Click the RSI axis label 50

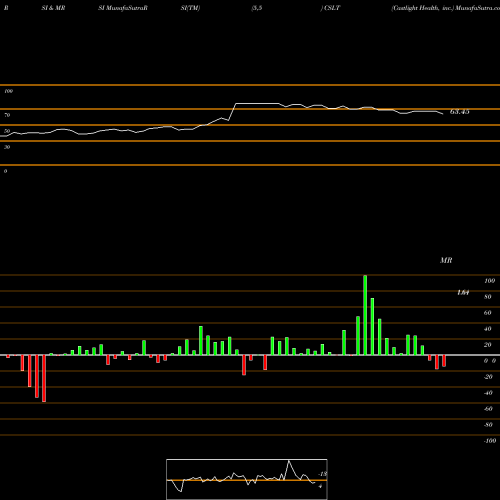pos(7,131)
